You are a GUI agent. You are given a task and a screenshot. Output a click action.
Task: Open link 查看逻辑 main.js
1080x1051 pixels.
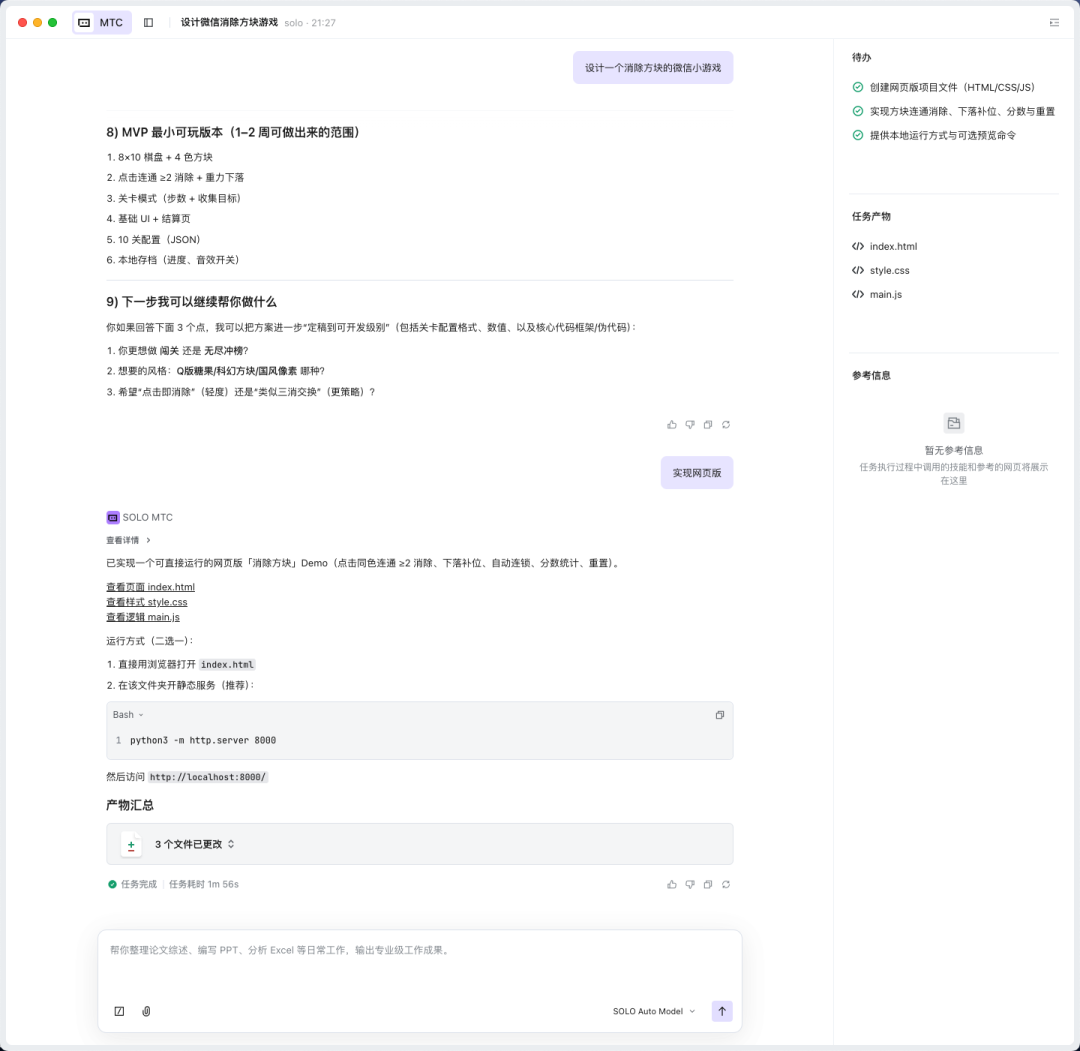[143, 617]
